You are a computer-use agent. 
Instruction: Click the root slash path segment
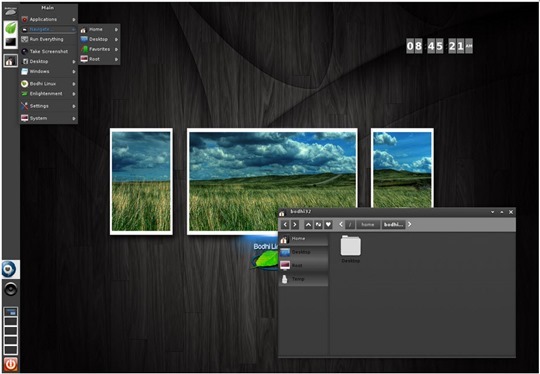(x=350, y=225)
